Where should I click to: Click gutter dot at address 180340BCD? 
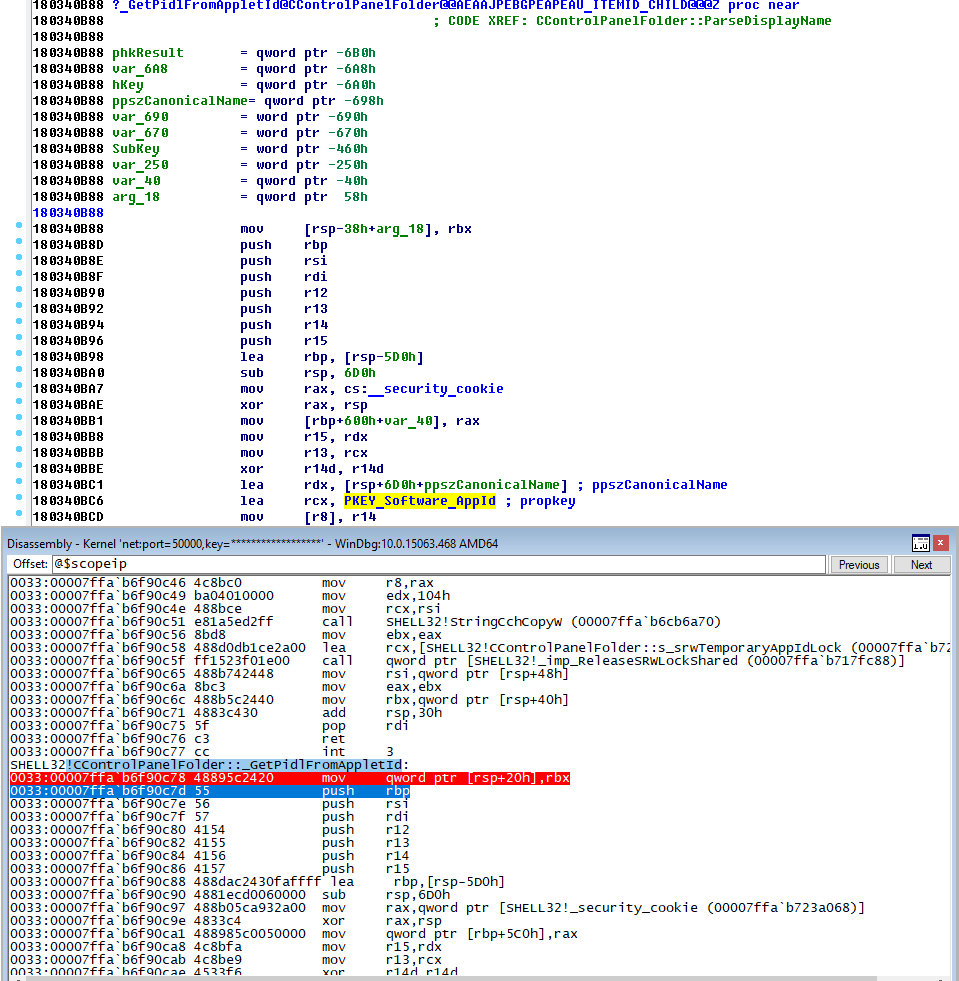tap(19, 516)
